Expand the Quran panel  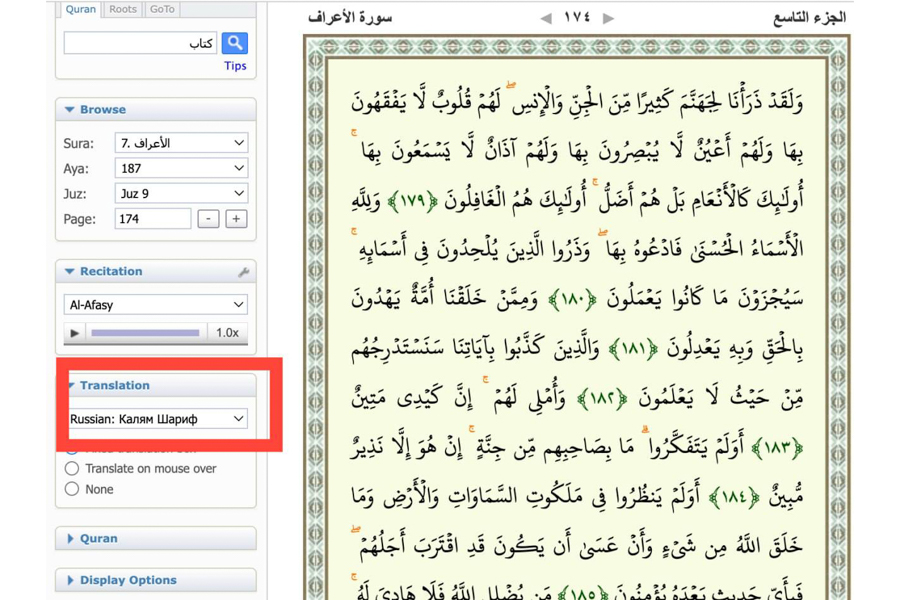click(156, 539)
